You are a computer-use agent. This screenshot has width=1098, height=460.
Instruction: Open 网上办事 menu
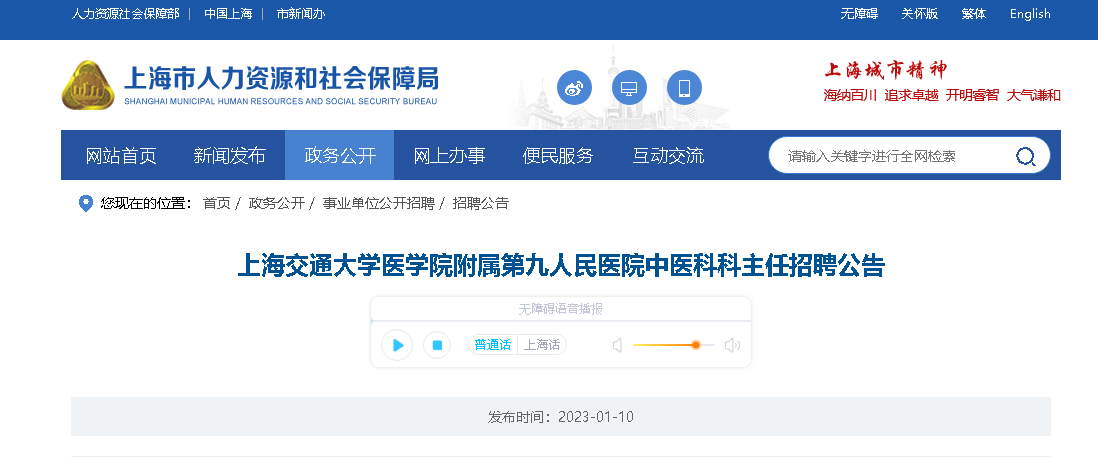pyautogui.click(x=449, y=155)
